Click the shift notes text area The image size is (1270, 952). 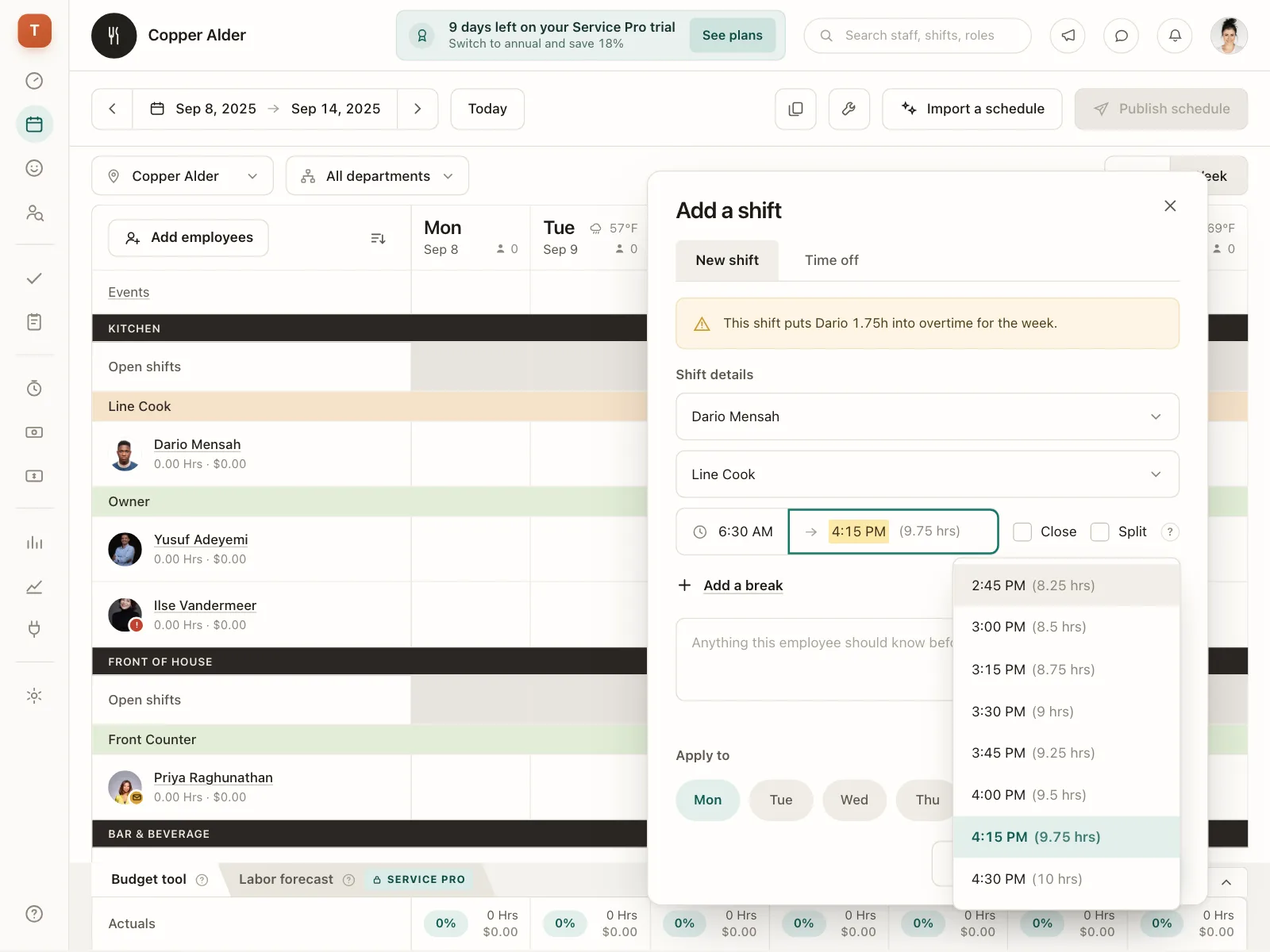(x=814, y=659)
